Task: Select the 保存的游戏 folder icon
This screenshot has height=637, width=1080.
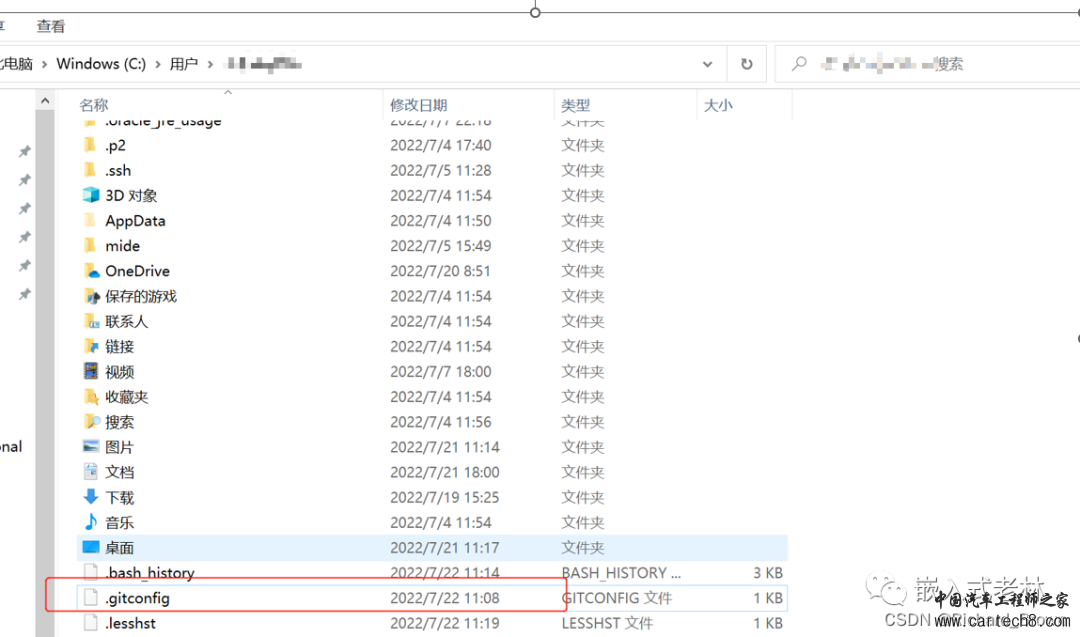Action: 91,296
